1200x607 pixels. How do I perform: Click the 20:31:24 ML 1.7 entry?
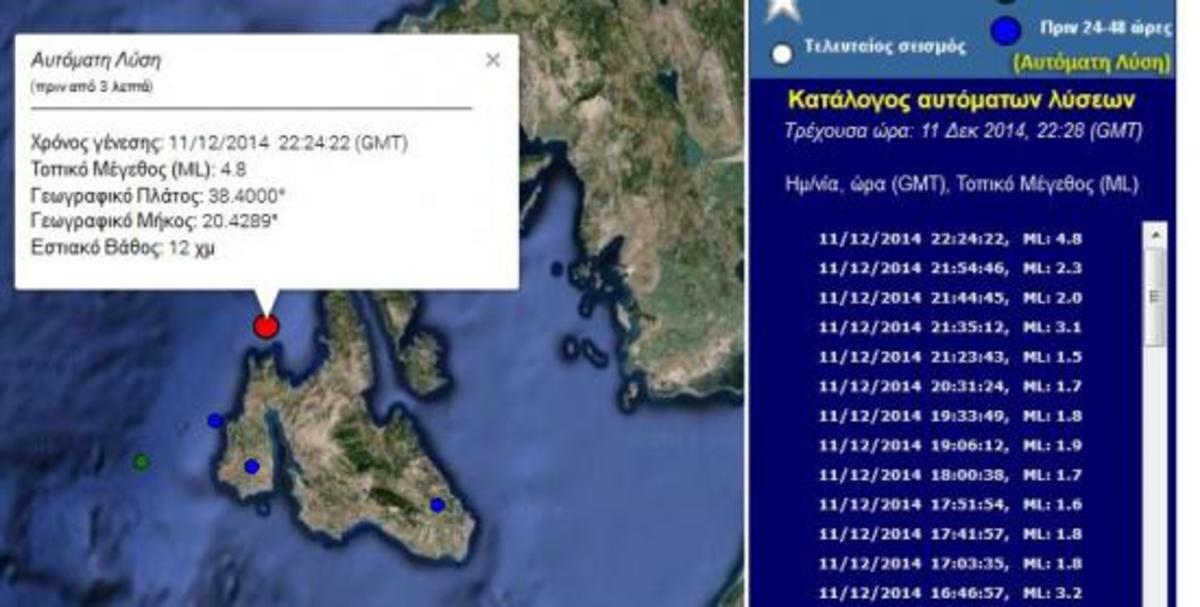pos(950,386)
